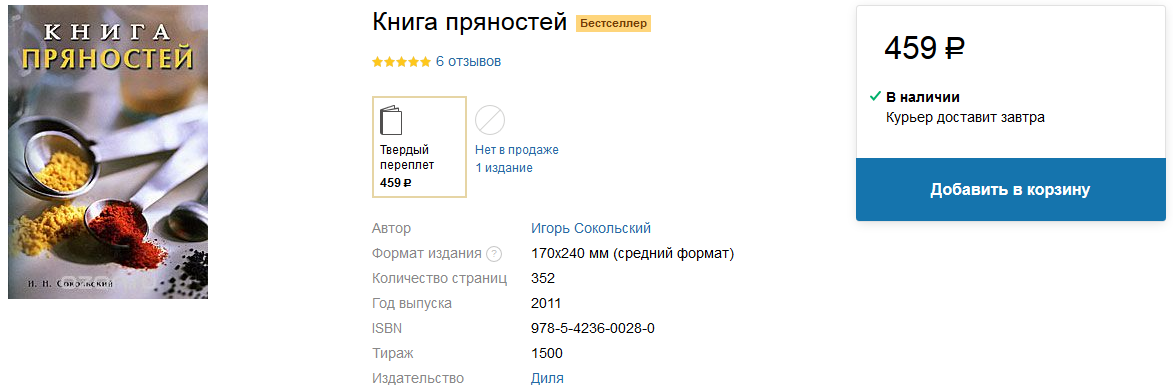
Task: Click the ISBN number 978-5-4236-0028-0
Action: (x=593, y=328)
